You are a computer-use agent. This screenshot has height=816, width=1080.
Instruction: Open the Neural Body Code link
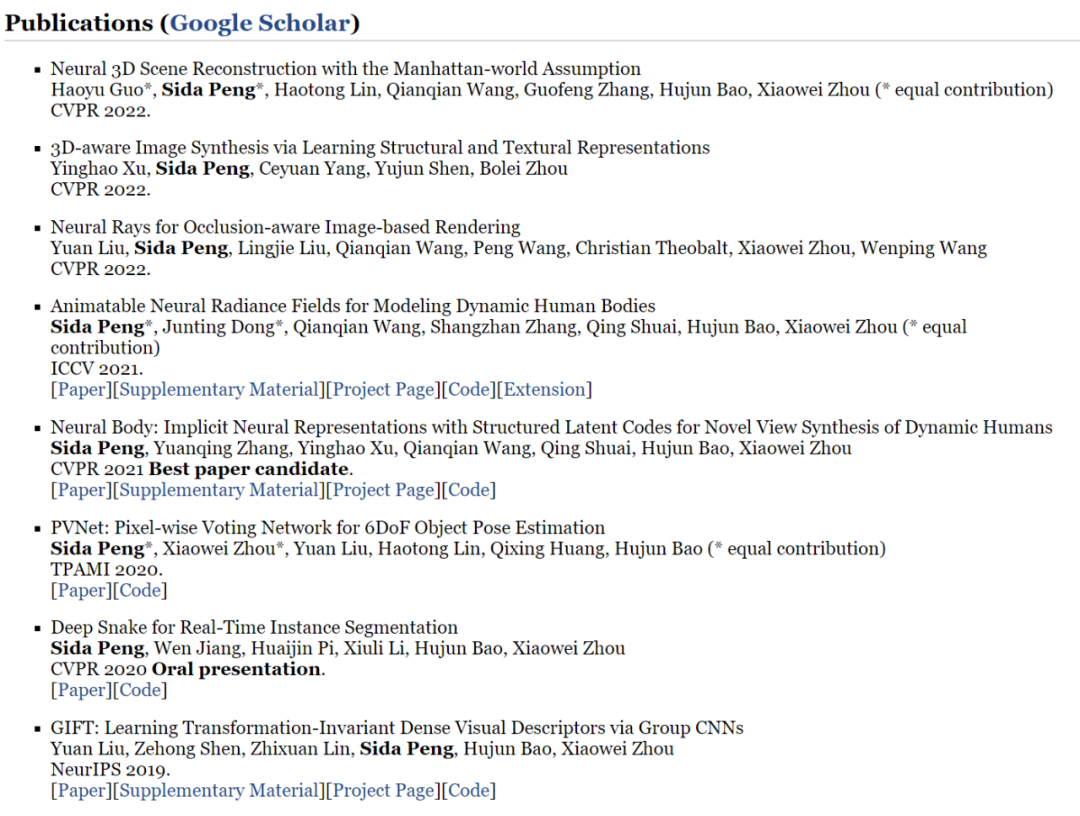(469, 490)
